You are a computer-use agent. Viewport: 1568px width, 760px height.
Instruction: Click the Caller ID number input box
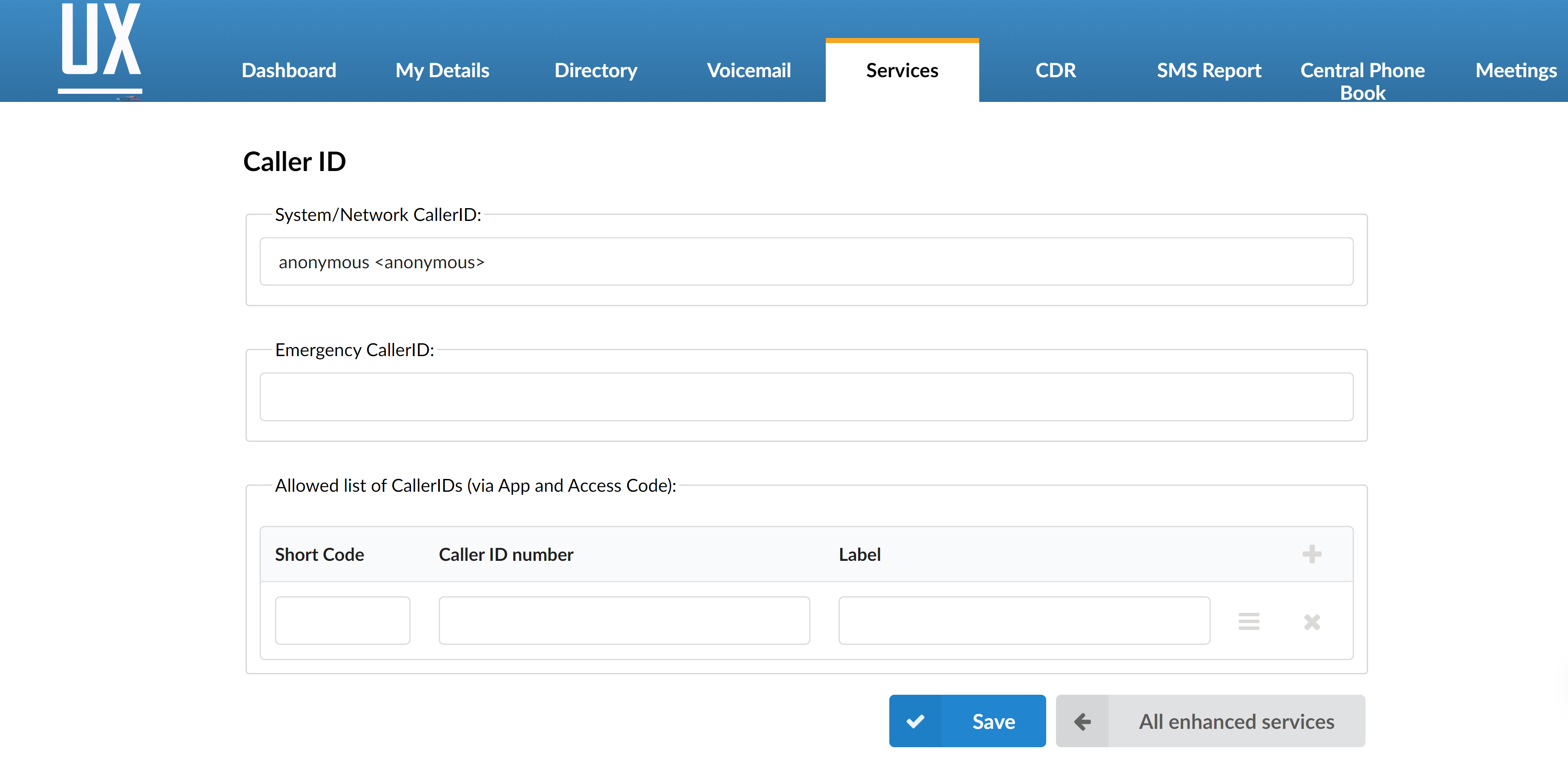[625, 621]
